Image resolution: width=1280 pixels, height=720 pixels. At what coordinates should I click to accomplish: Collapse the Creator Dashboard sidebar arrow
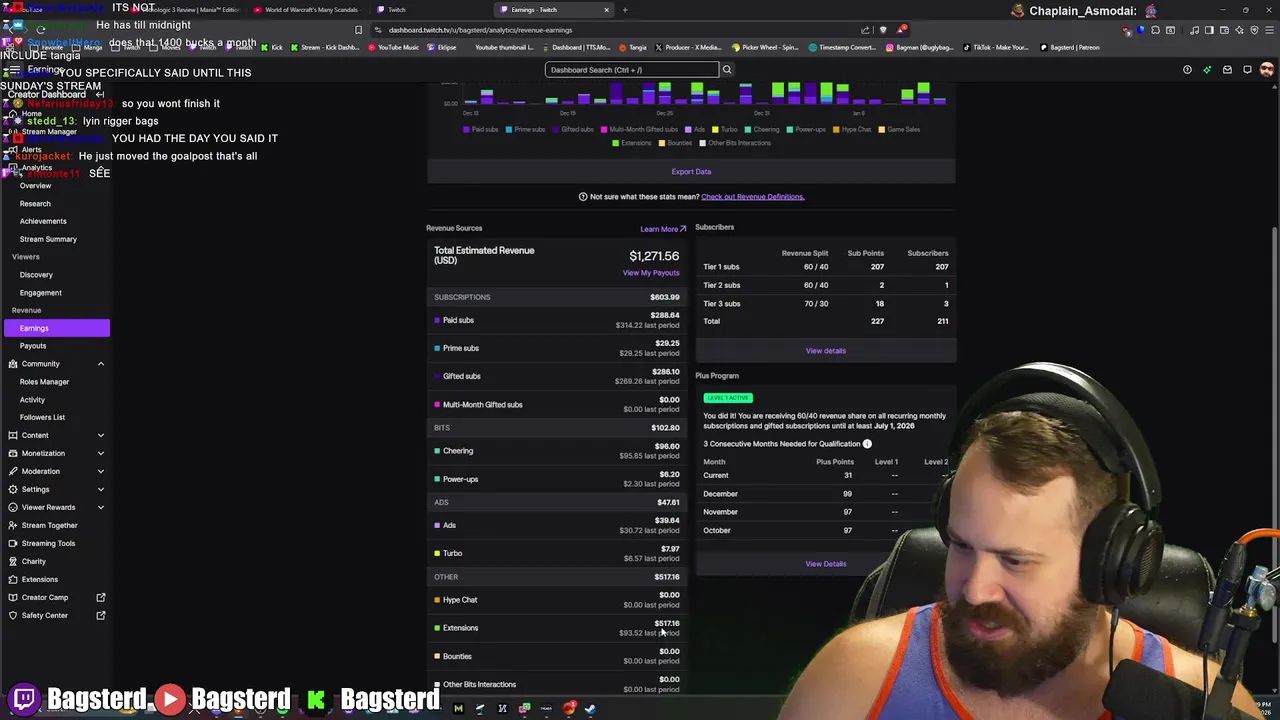click(100, 95)
